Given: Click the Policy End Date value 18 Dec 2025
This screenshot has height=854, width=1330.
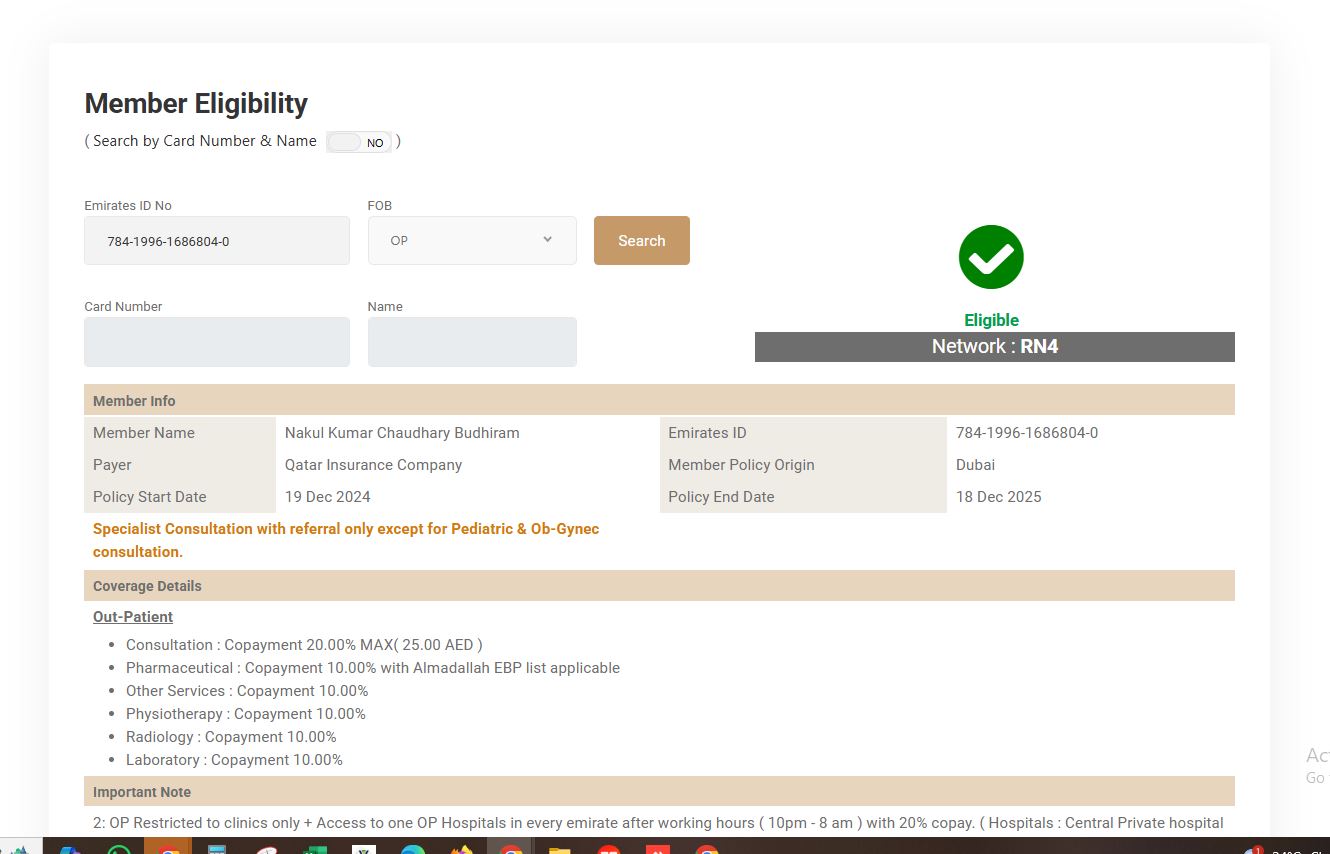Looking at the screenshot, I should pos(998,497).
